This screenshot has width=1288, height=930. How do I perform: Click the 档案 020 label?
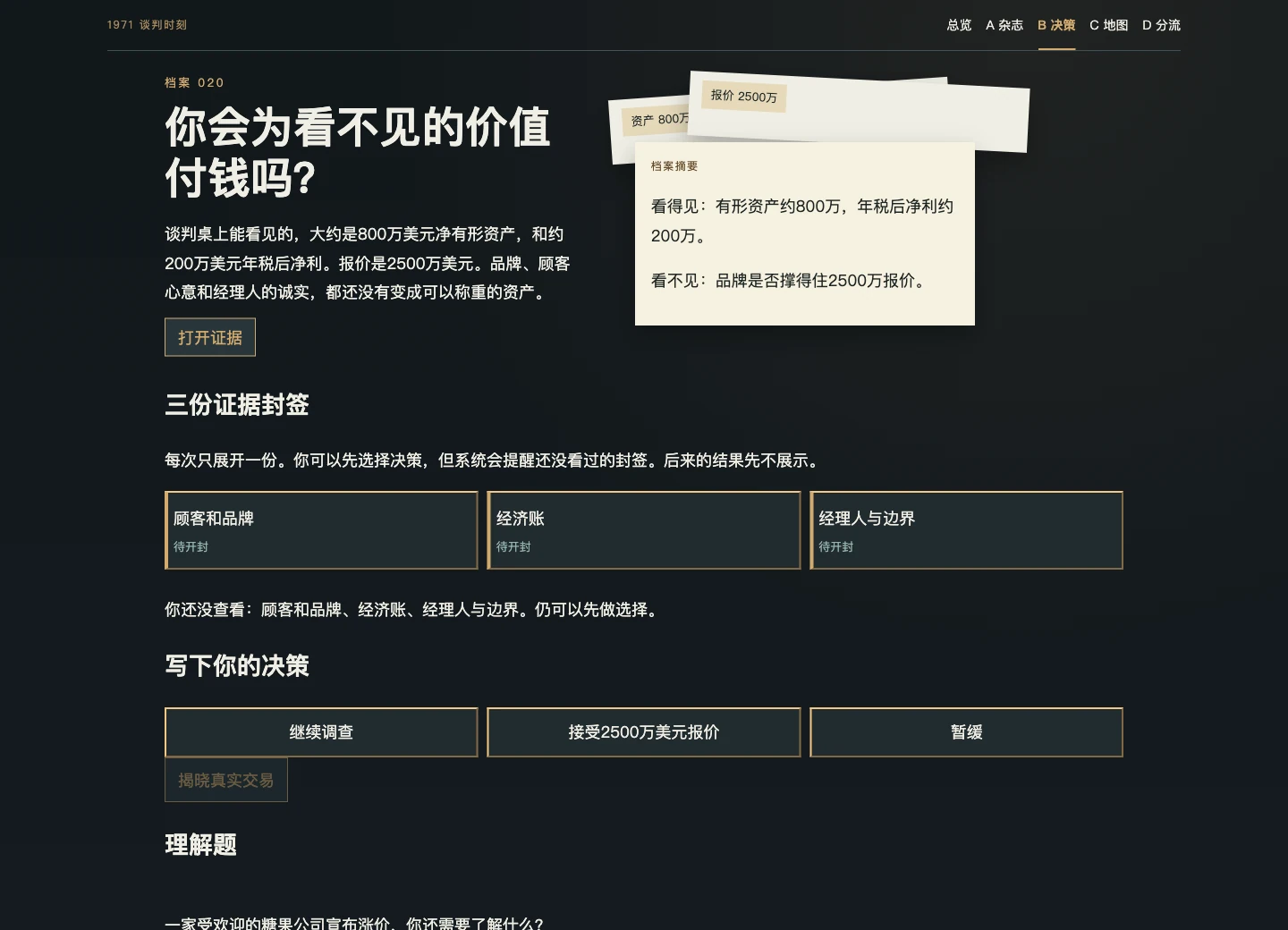194,82
